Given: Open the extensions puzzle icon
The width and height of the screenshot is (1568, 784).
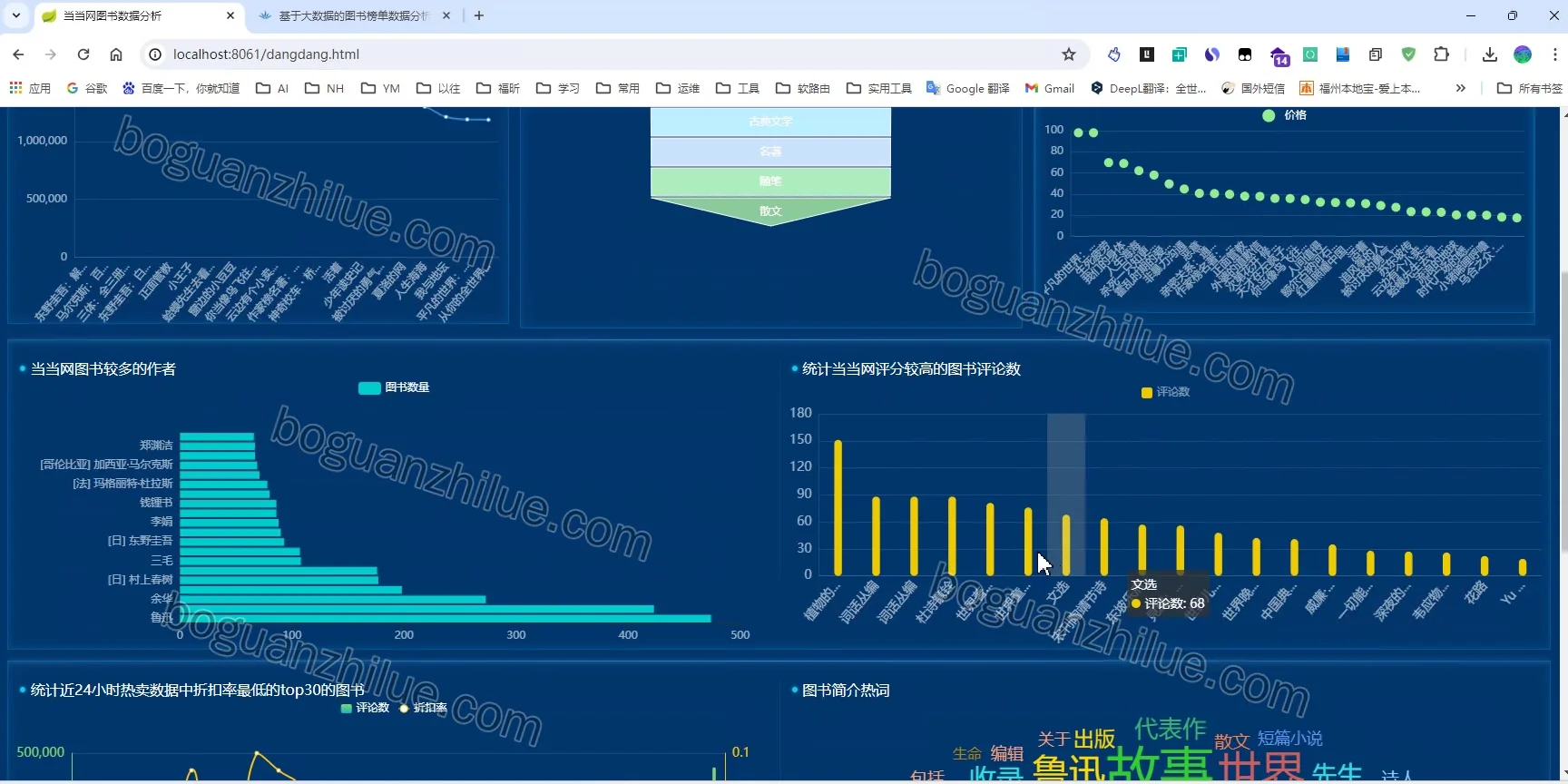Looking at the screenshot, I should pyautogui.click(x=1441, y=54).
